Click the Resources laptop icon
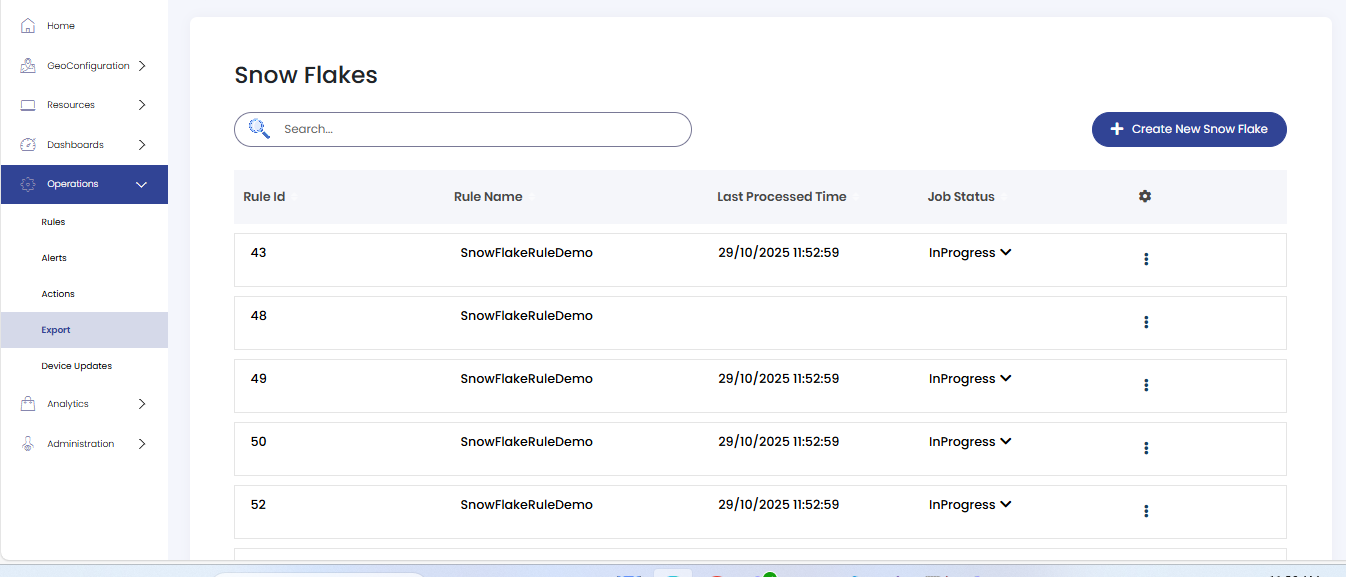Viewport: 1346px width, 577px height. (x=28, y=105)
